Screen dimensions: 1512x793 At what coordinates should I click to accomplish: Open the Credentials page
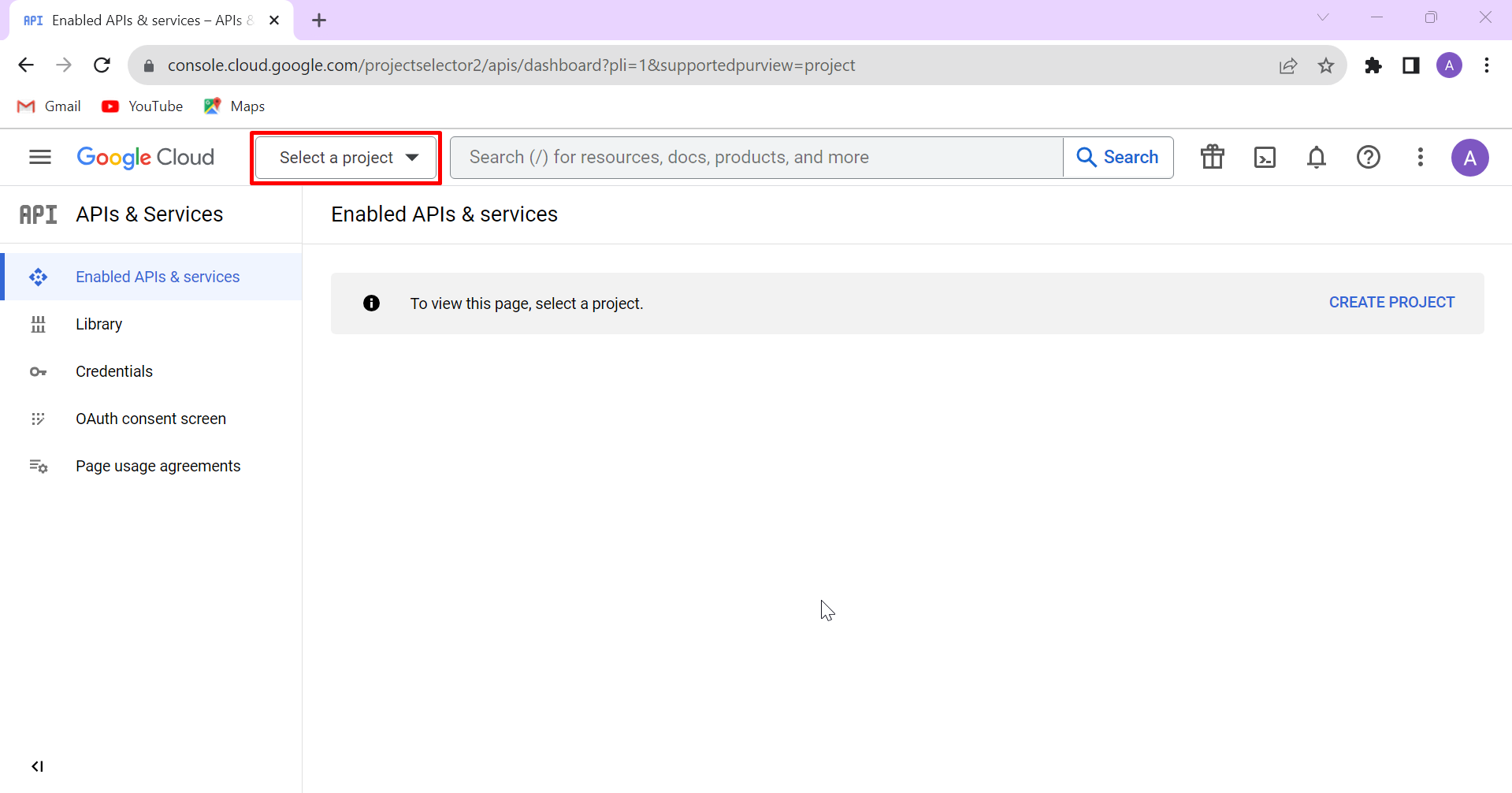coord(113,371)
